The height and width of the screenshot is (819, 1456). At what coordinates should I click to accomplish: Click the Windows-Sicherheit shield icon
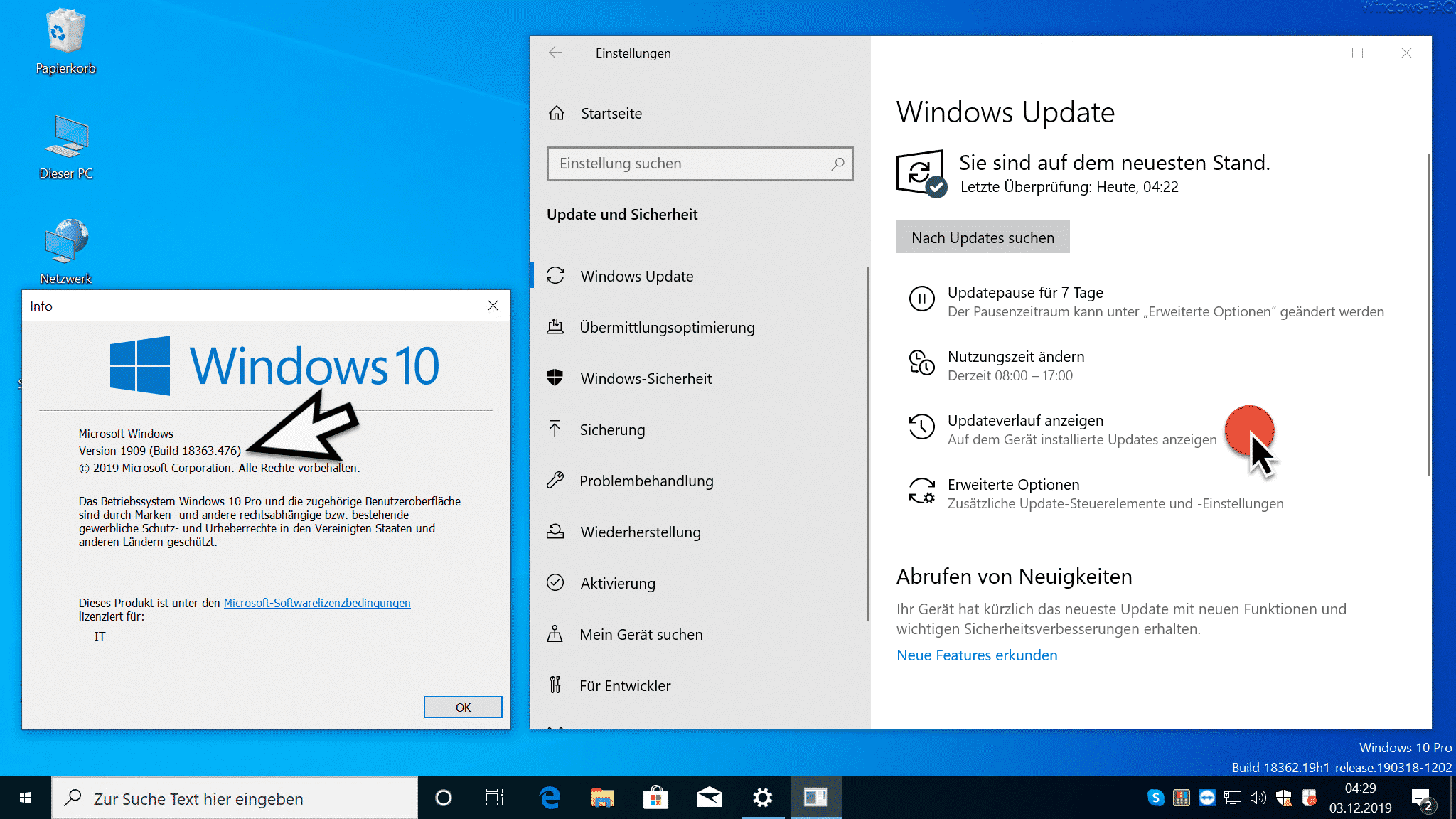[555, 378]
